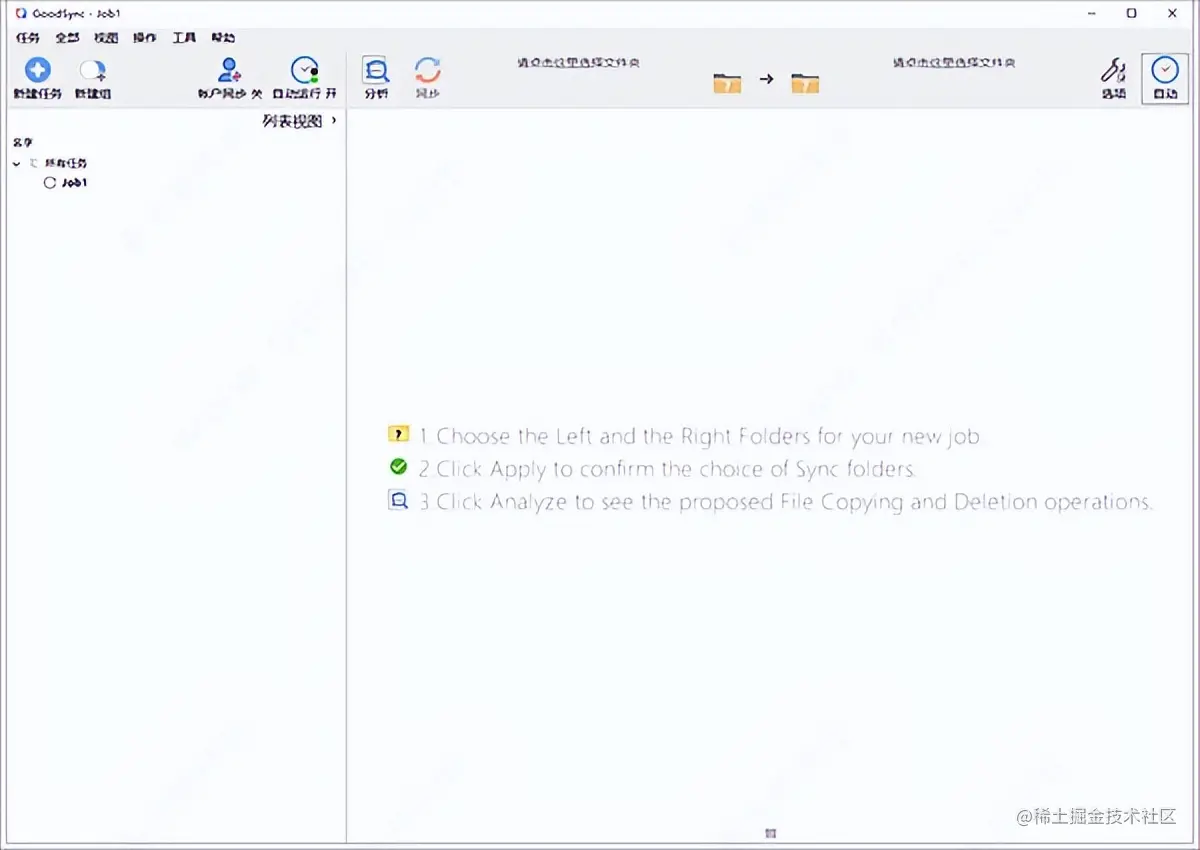
Task: Click the 名字 column header
Action: (23, 143)
